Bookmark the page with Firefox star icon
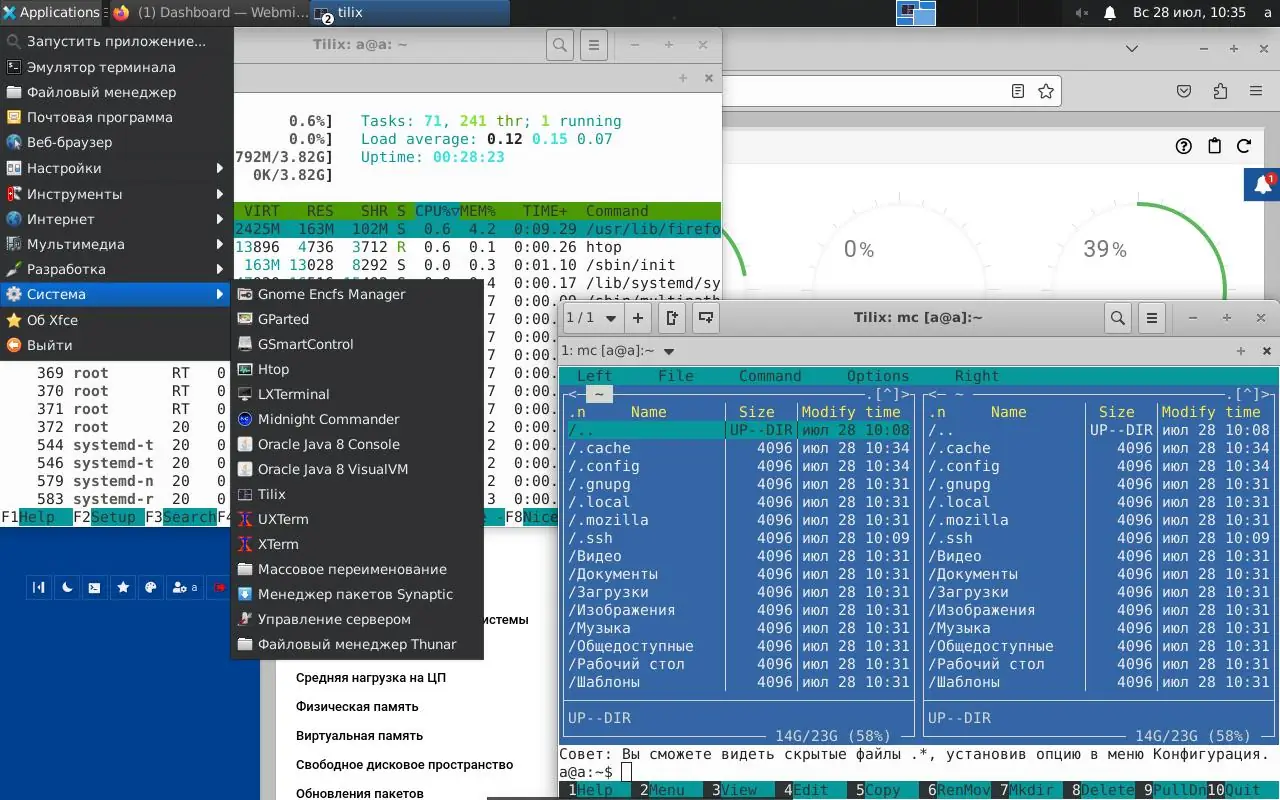Viewport: 1280px width, 800px height. pos(1046,91)
